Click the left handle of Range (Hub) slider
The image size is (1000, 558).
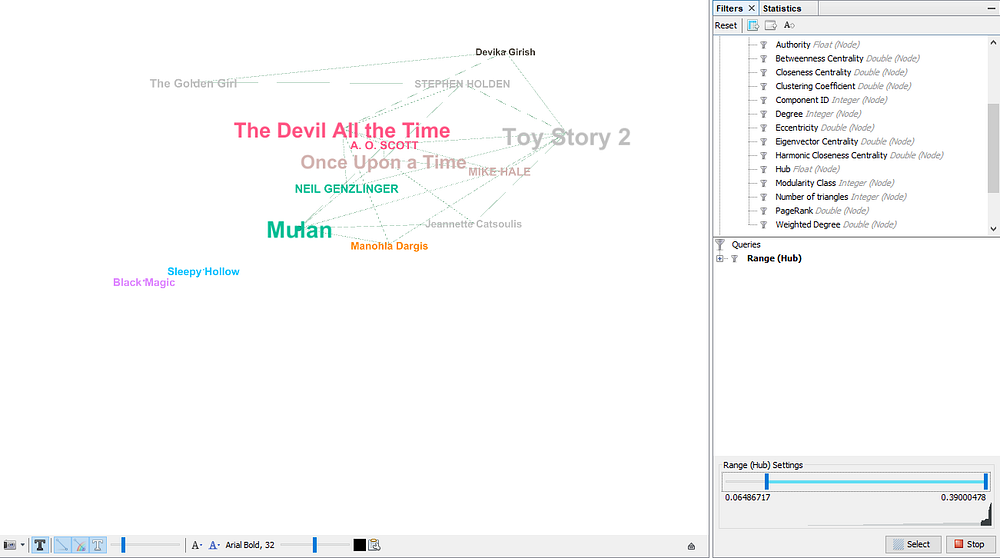click(767, 481)
